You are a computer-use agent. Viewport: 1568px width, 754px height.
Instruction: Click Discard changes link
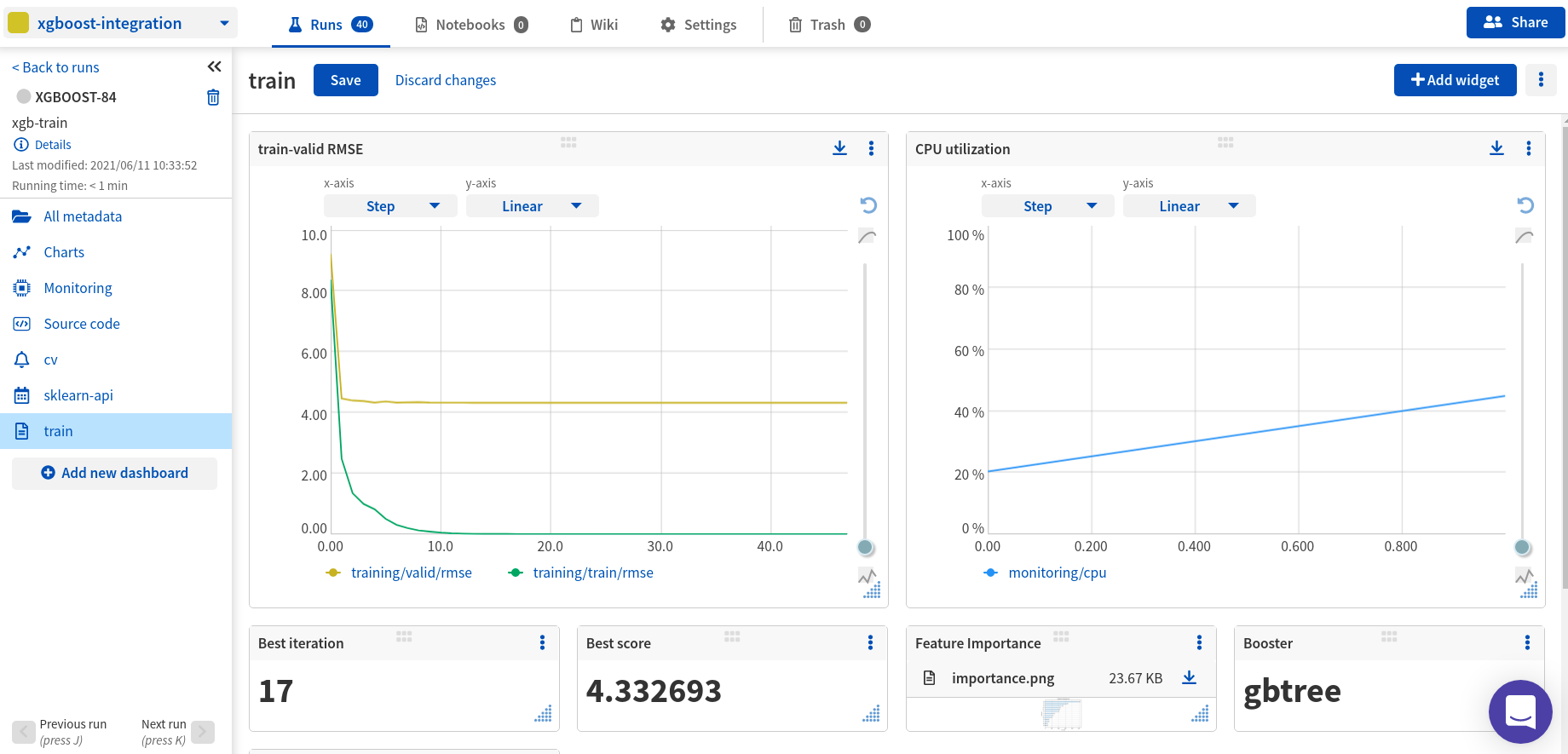pos(445,80)
